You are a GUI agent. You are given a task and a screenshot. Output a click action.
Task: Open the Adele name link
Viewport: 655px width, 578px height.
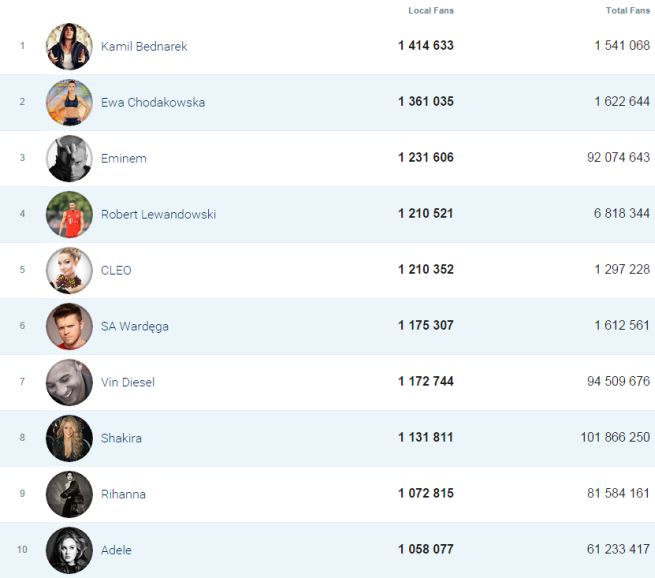pos(116,551)
